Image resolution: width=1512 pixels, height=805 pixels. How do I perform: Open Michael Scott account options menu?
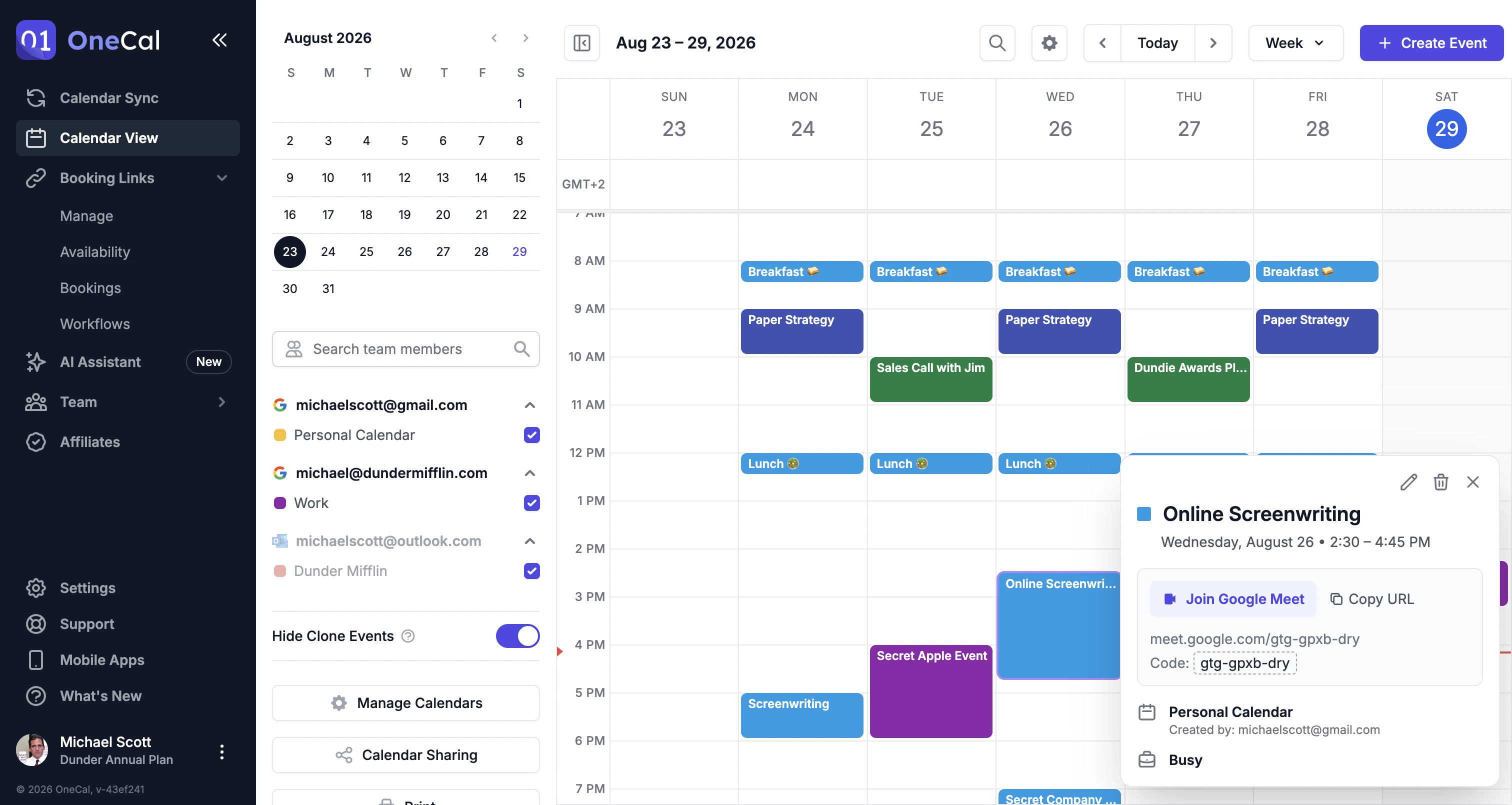222,751
